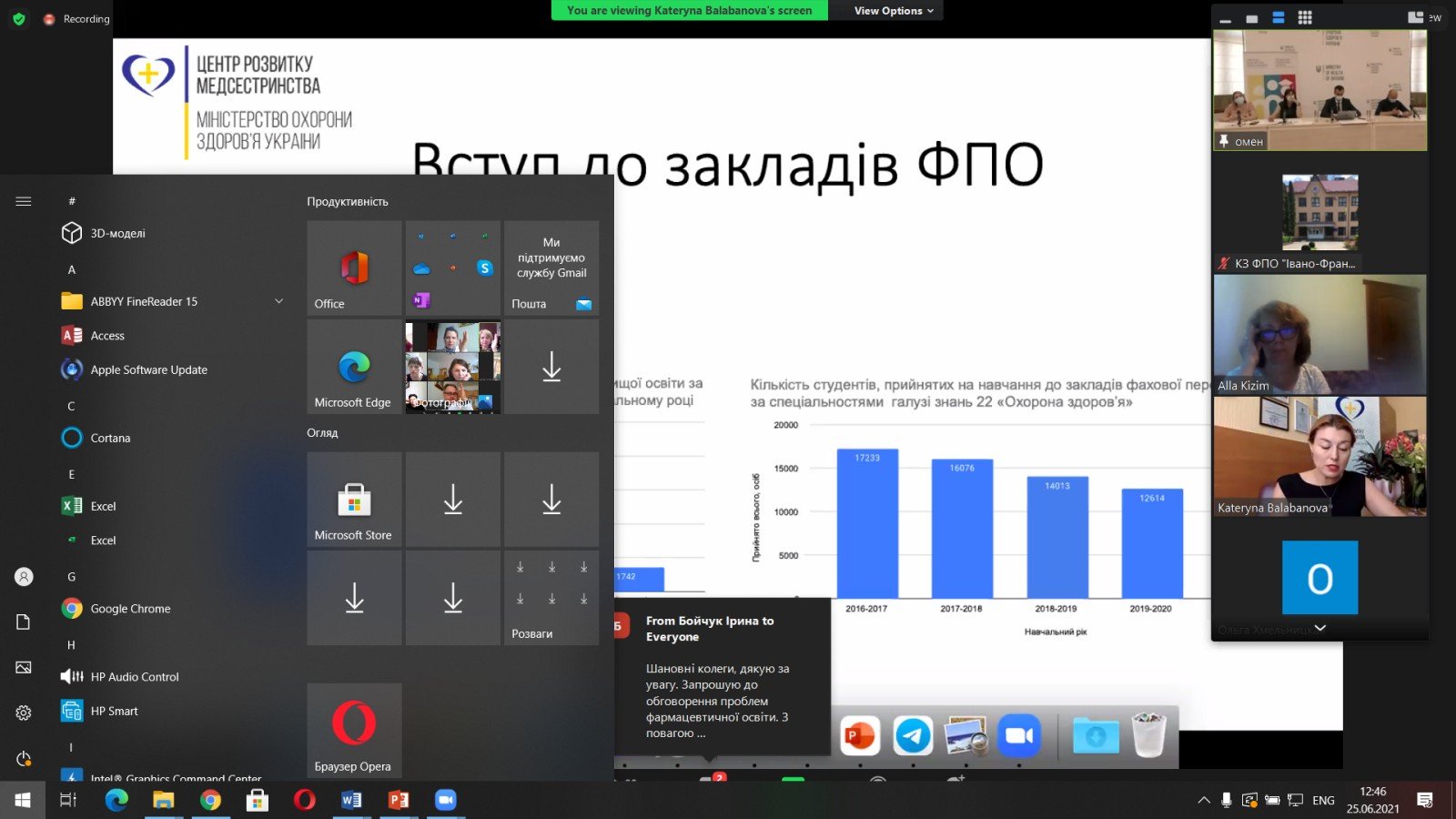
Task: Launch Microsoft Edge tile in Start menu
Action: point(354,368)
